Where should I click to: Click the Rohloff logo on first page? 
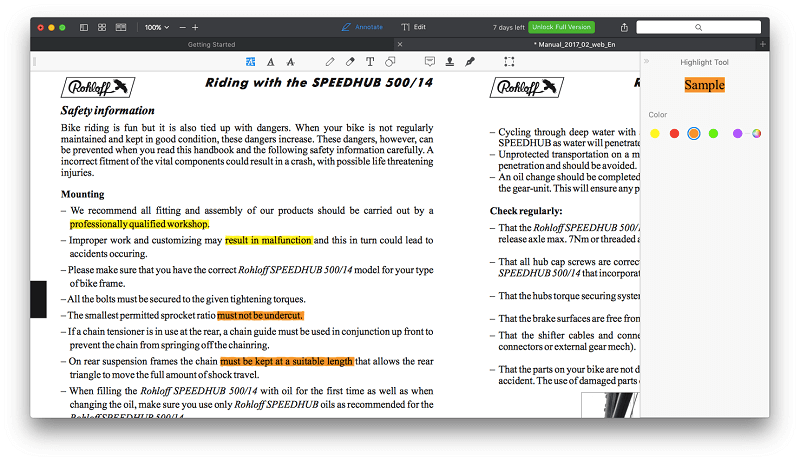click(x=98, y=87)
